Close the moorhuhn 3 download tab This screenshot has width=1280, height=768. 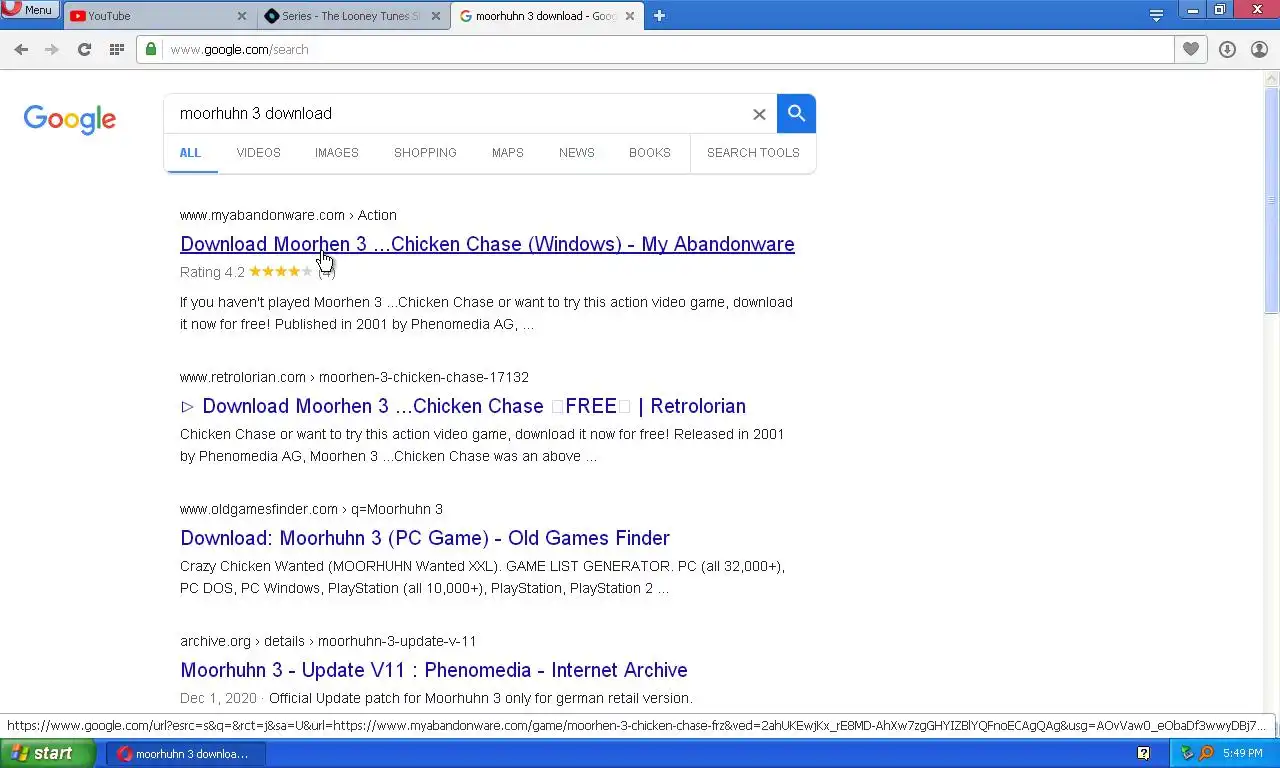pyautogui.click(x=630, y=16)
